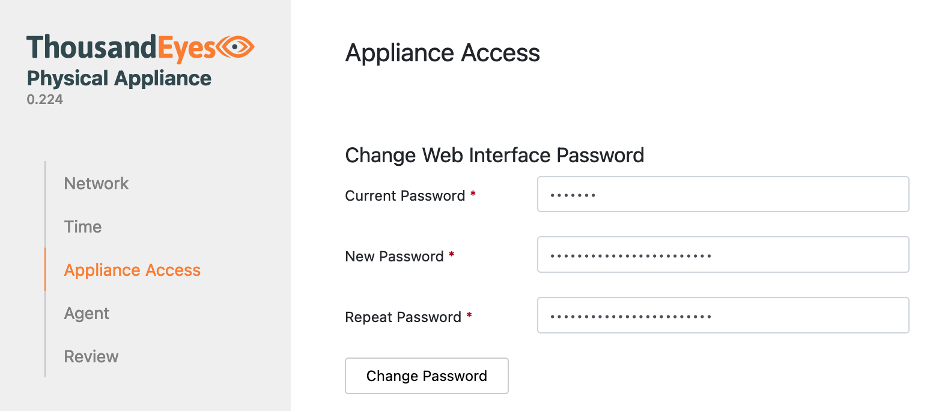The image size is (936, 412).
Task: Click the Appliance Access page heading
Action: coord(442,53)
